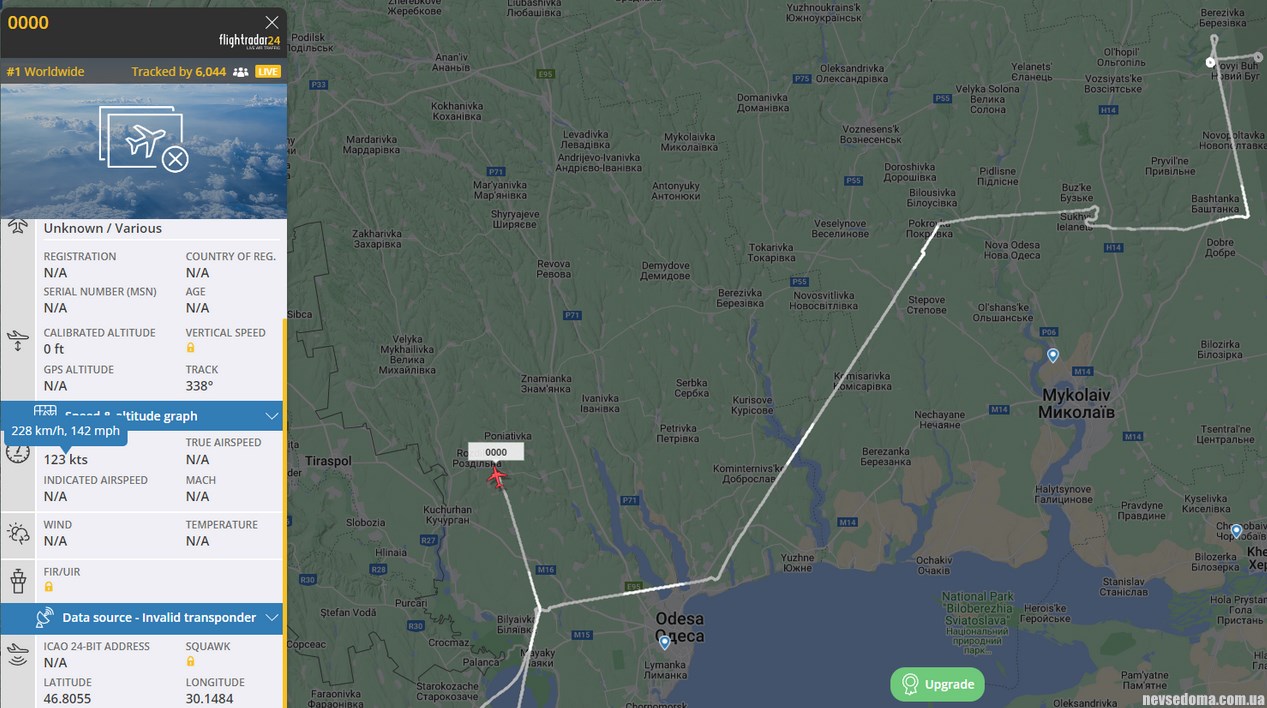This screenshot has width=1267, height=708.
Task: Click the vertical speed lock icon
Action: coord(191,348)
